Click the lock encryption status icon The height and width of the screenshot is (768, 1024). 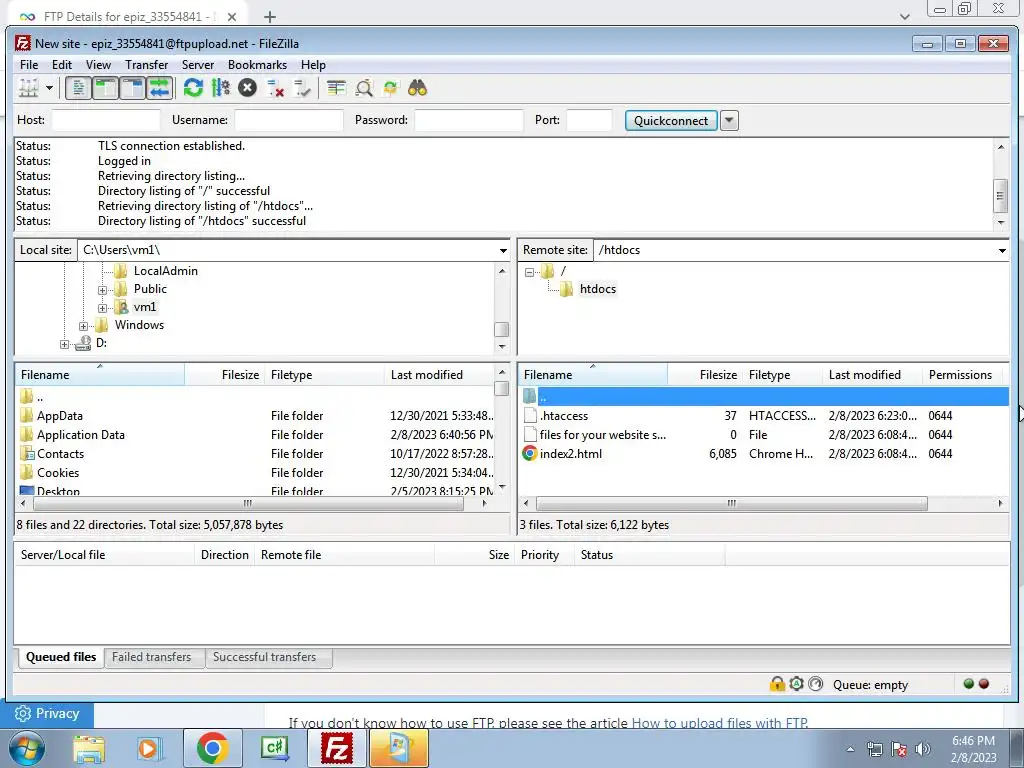click(777, 684)
